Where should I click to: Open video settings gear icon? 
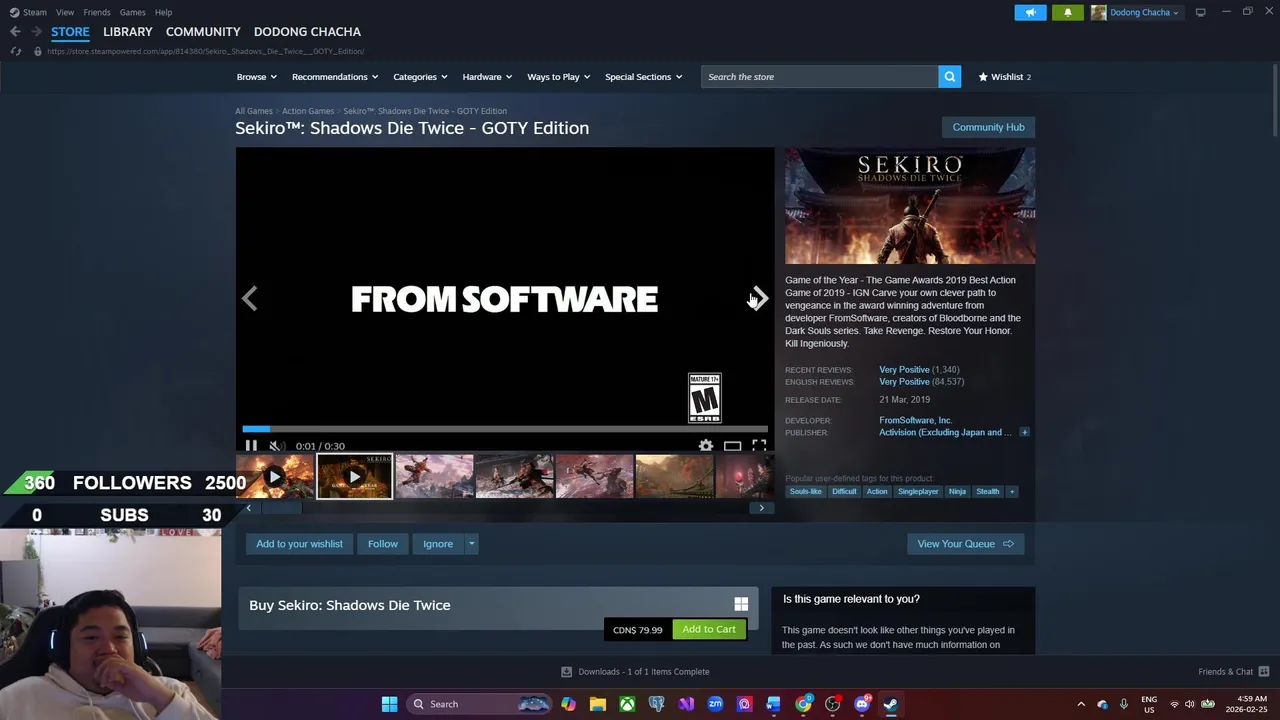(x=706, y=446)
